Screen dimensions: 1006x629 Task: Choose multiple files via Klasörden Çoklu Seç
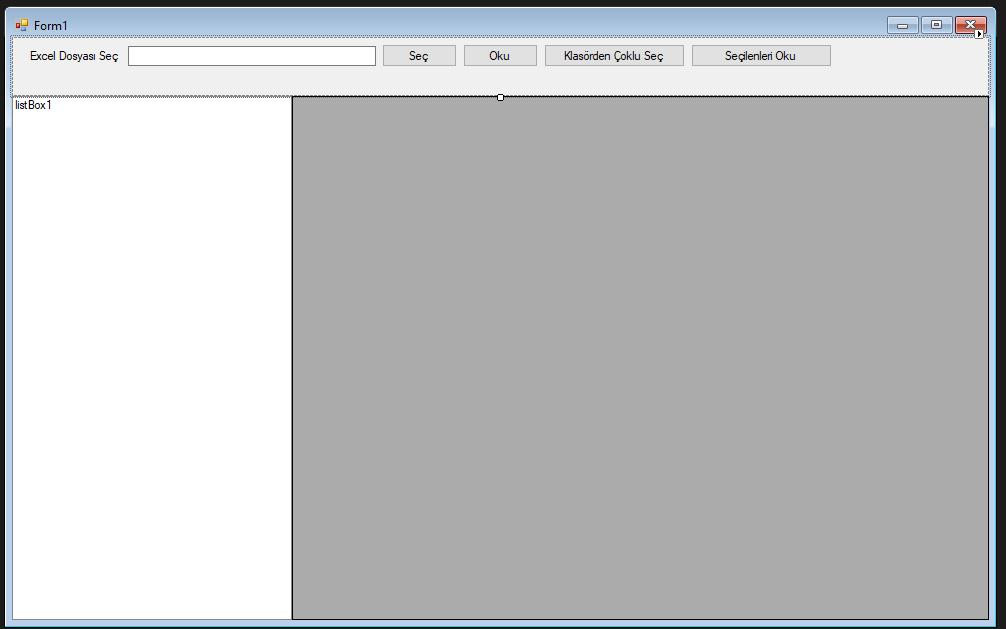click(614, 55)
